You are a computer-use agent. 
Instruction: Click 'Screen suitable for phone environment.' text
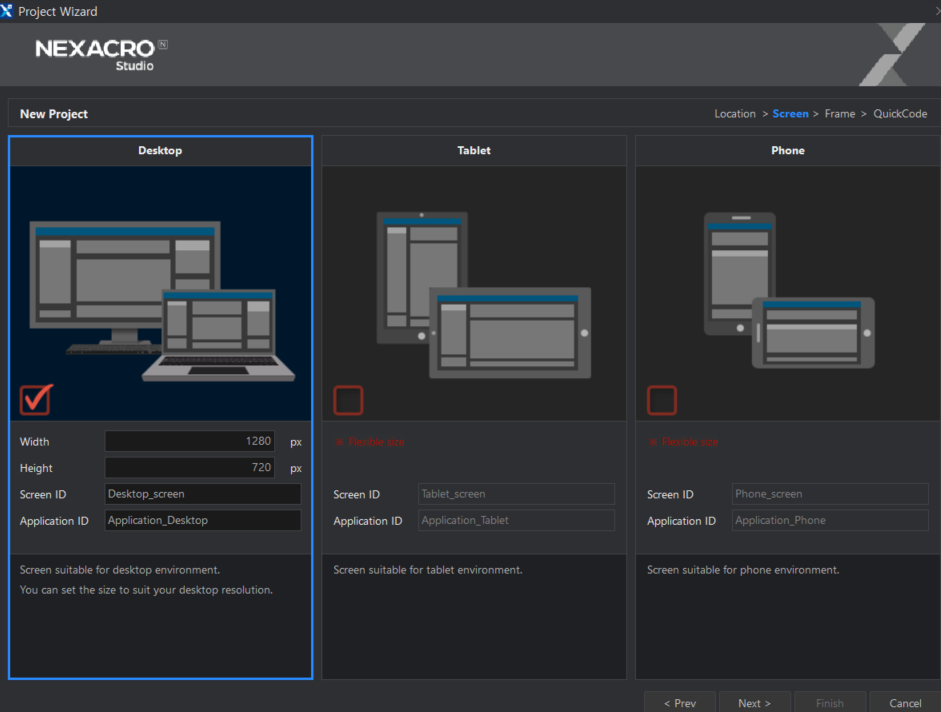(743, 570)
